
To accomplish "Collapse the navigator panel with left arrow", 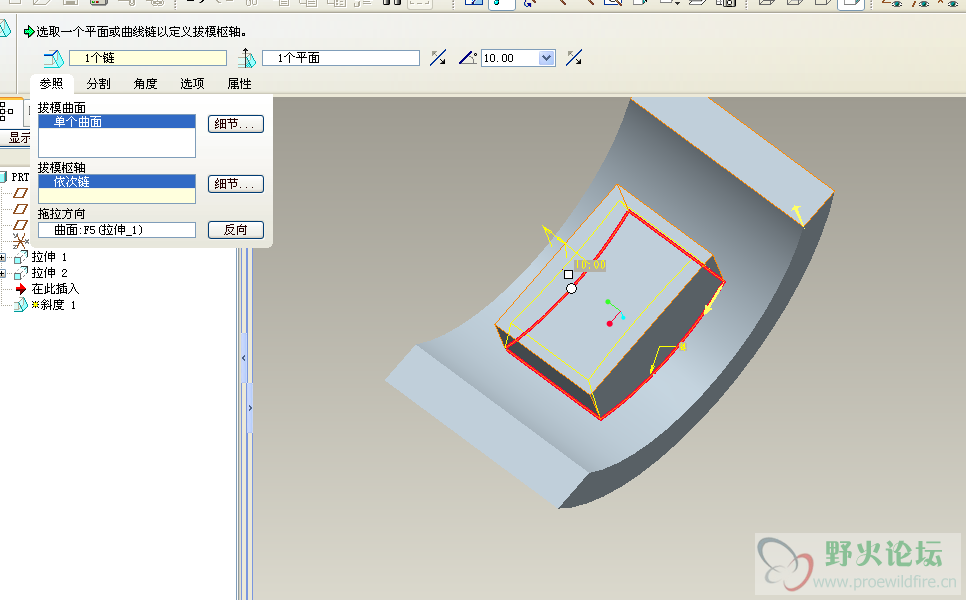I will coord(244,358).
